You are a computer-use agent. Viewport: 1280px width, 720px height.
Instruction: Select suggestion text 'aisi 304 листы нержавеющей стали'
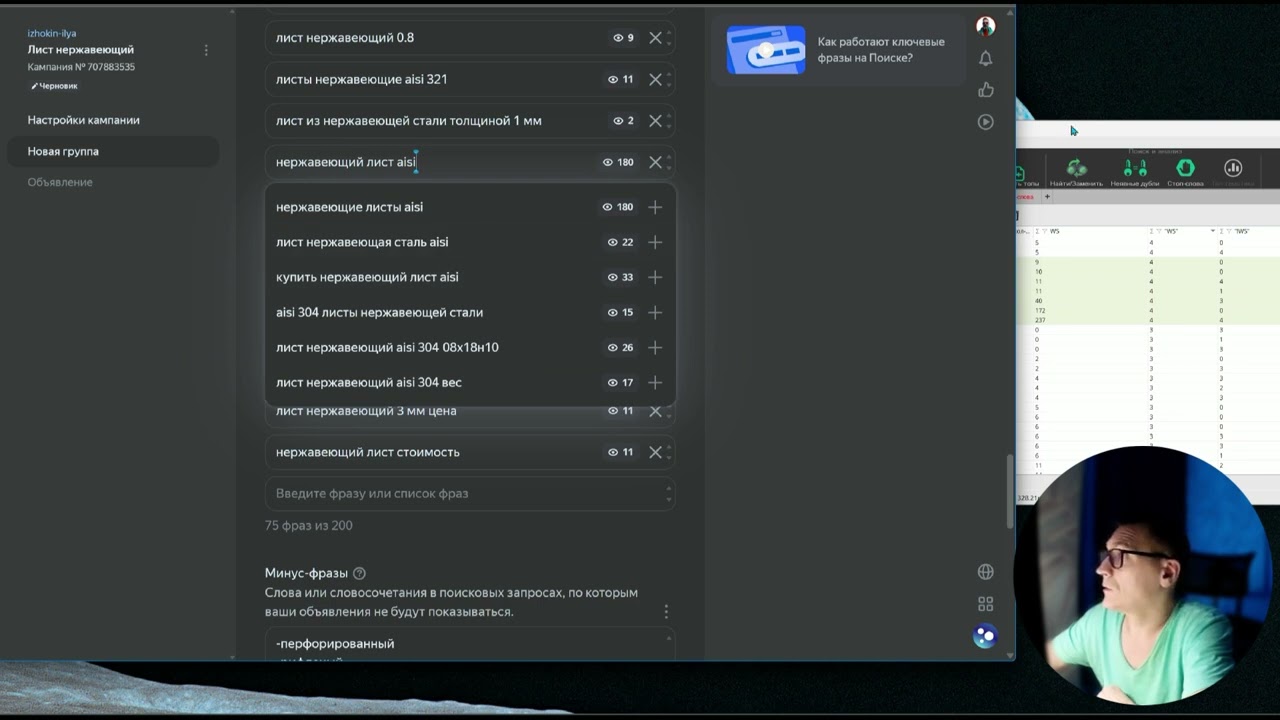pyautogui.click(x=379, y=312)
